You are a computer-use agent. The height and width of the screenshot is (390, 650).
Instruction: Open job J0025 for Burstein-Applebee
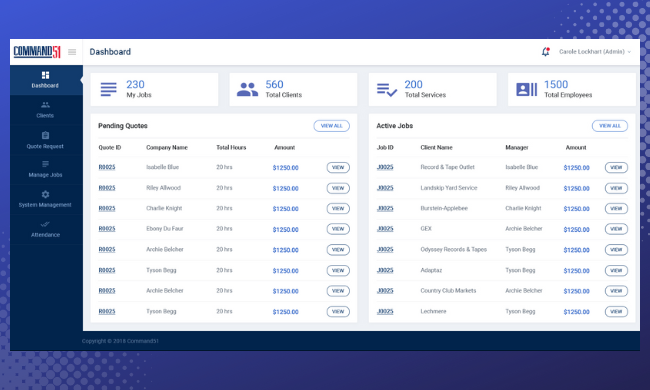coord(385,208)
